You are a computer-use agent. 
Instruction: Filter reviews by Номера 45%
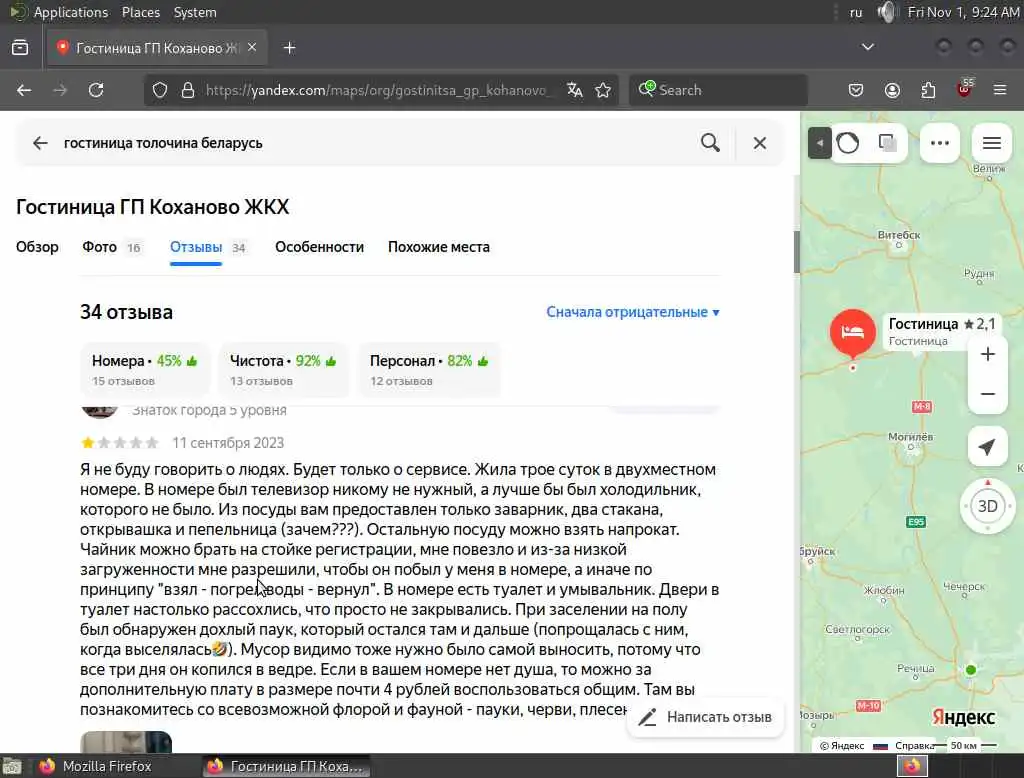(x=145, y=370)
